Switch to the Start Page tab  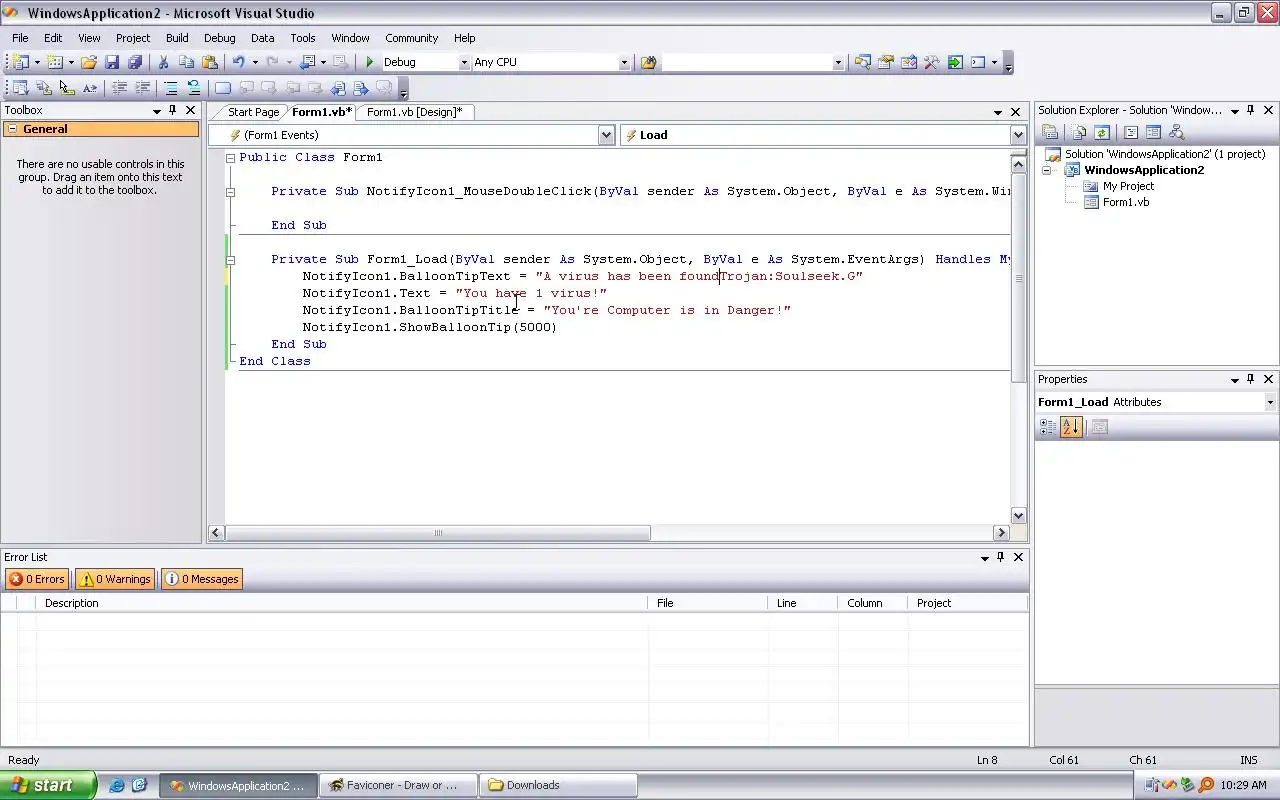(253, 112)
